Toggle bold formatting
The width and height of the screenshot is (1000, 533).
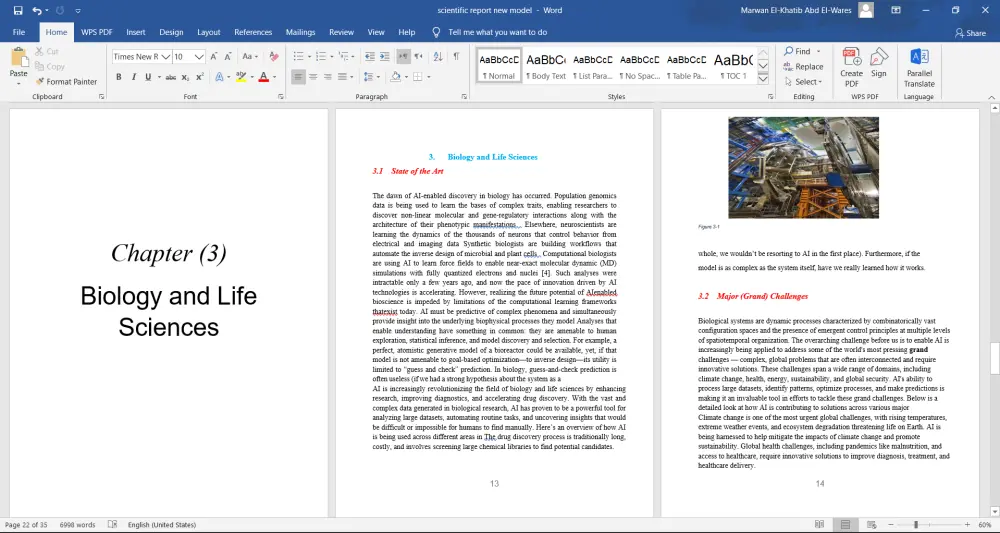[x=119, y=77]
